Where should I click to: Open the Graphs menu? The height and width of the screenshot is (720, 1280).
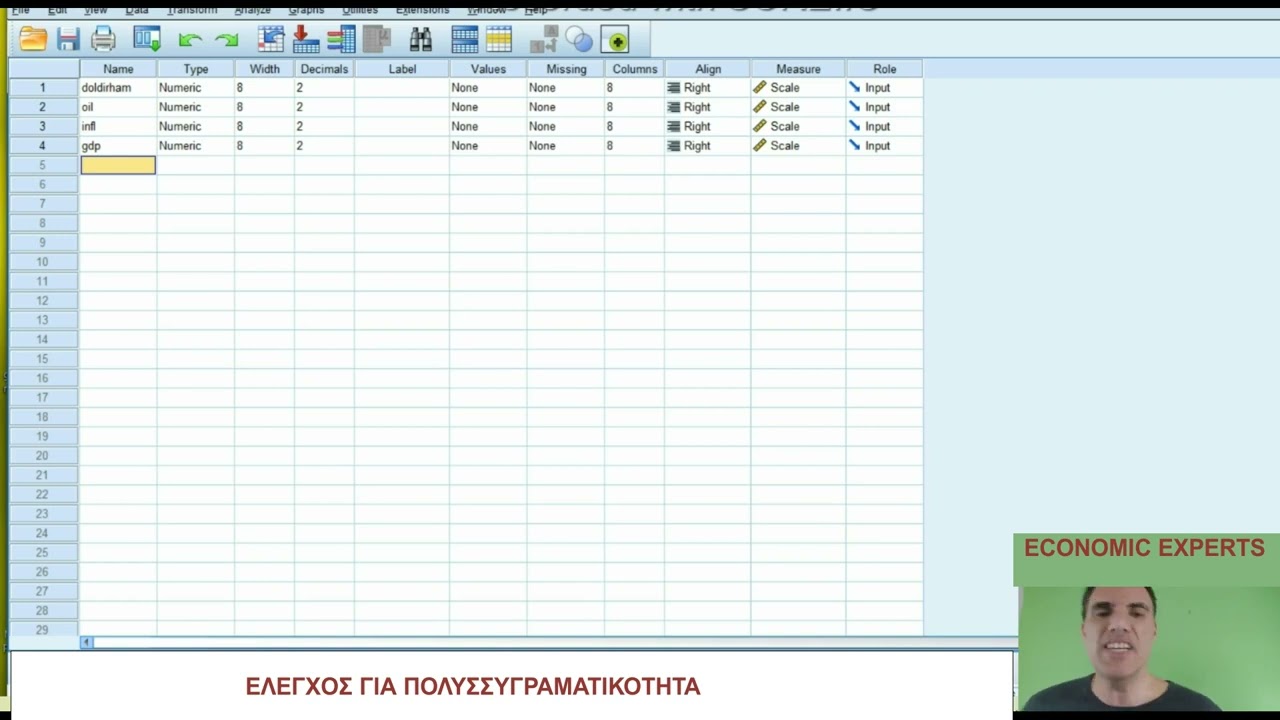pos(306,10)
